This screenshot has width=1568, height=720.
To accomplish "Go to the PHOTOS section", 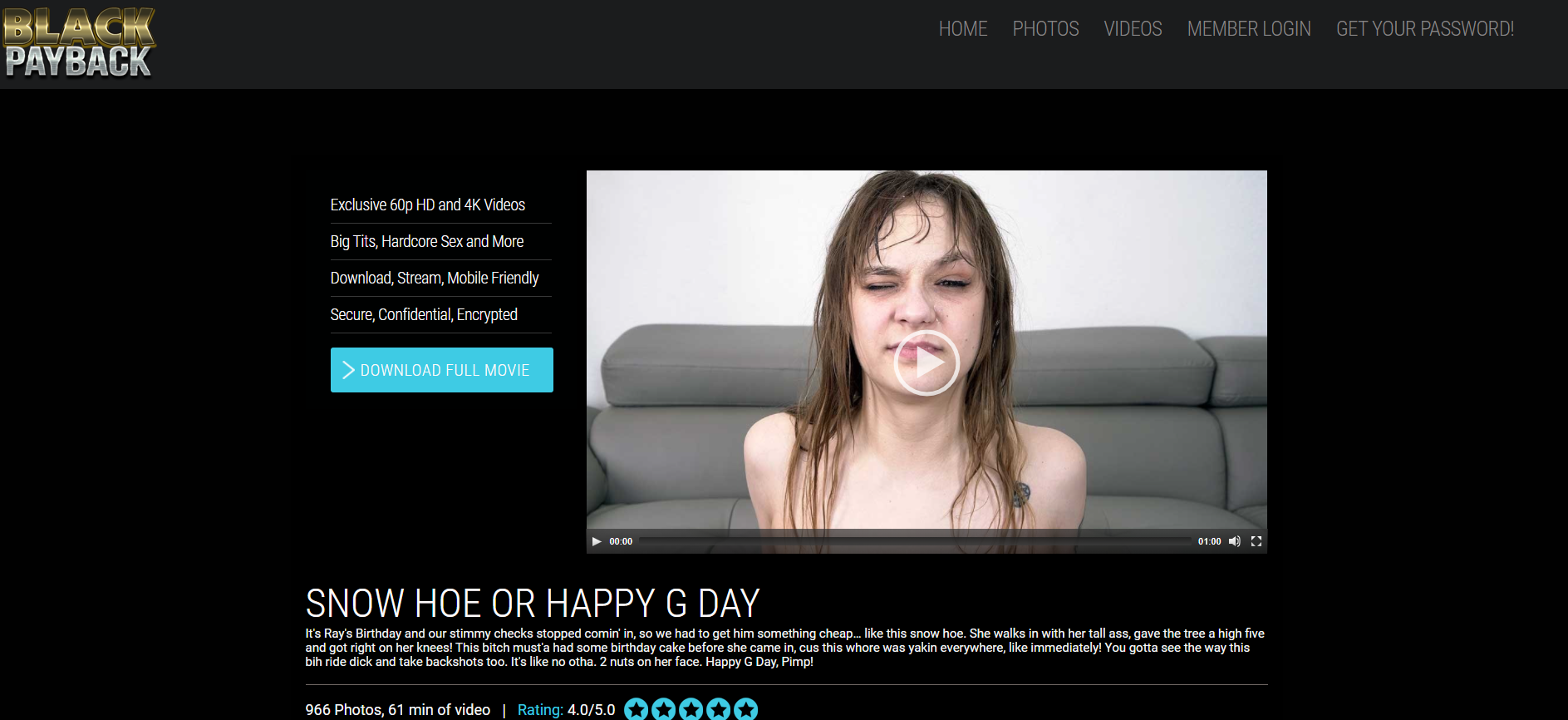I will (1045, 29).
